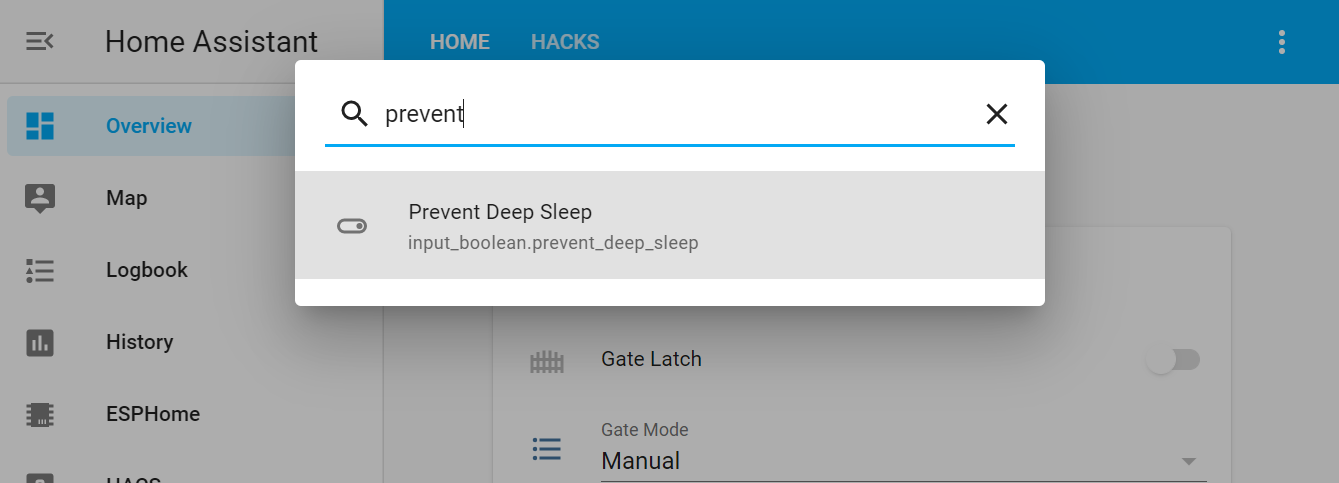Click the Map sidebar icon
This screenshot has height=483, width=1339.
click(40, 198)
